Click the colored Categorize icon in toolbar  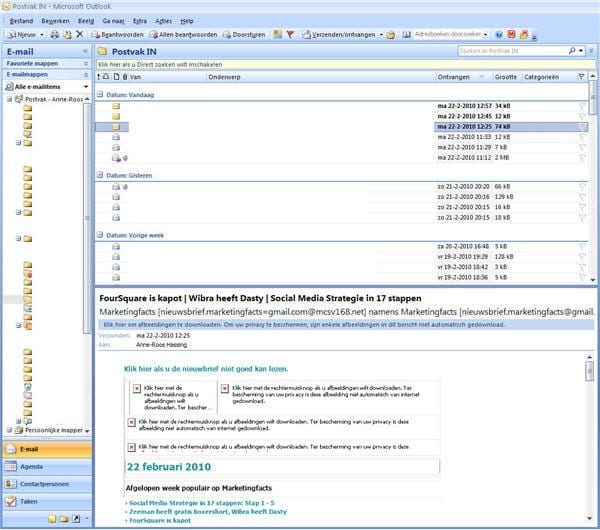278,34
